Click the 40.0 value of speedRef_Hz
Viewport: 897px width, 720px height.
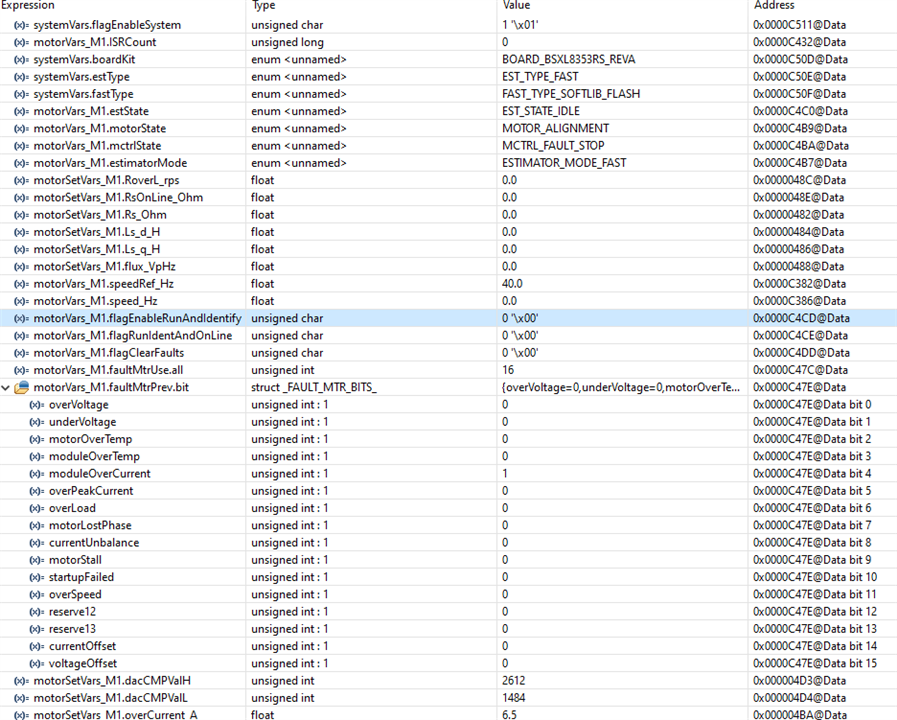coord(512,284)
